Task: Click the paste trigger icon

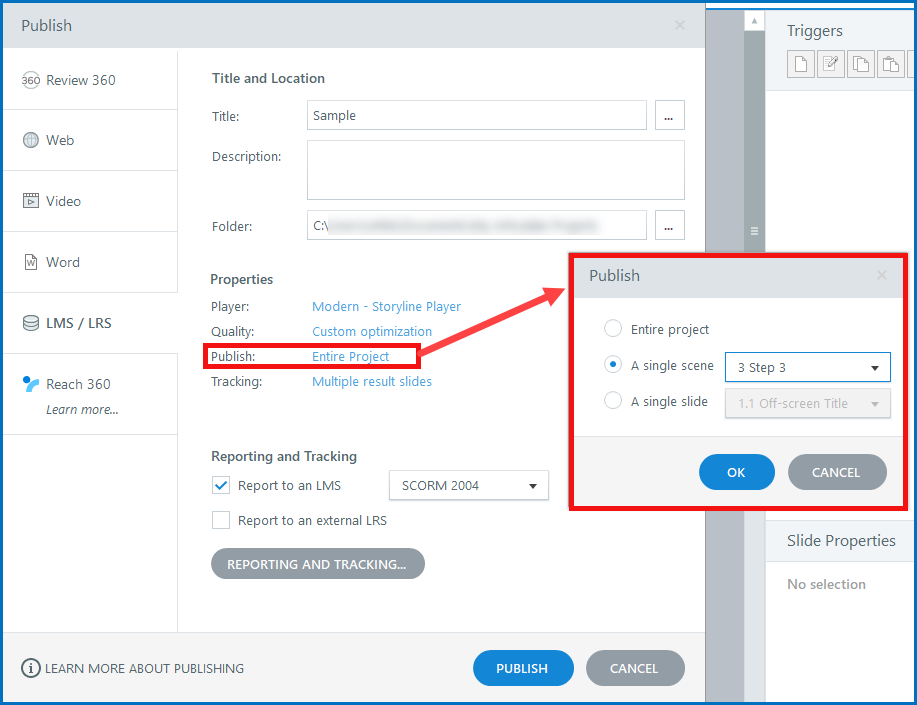Action: tap(890, 63)
